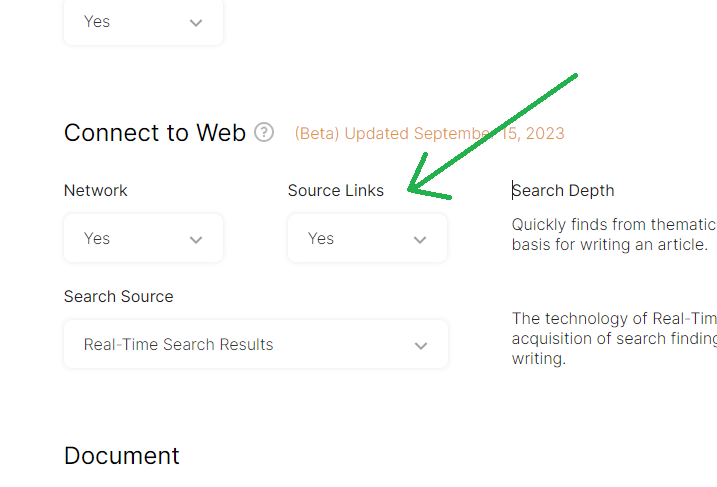Click the chevron arrow in the Network dropdown
The height and width of the screenshot is (487, 717).
click(196, 239)
